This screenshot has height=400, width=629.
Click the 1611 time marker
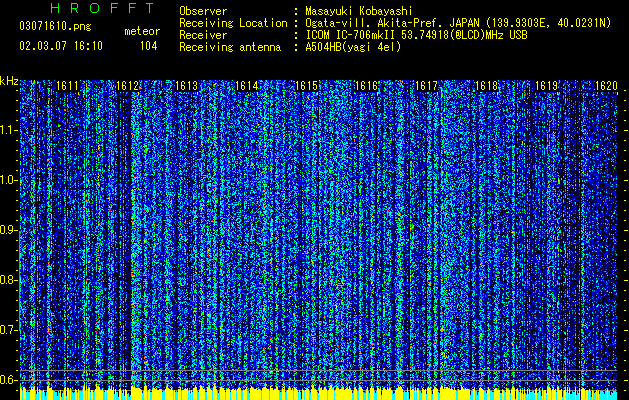click(67, 86)
